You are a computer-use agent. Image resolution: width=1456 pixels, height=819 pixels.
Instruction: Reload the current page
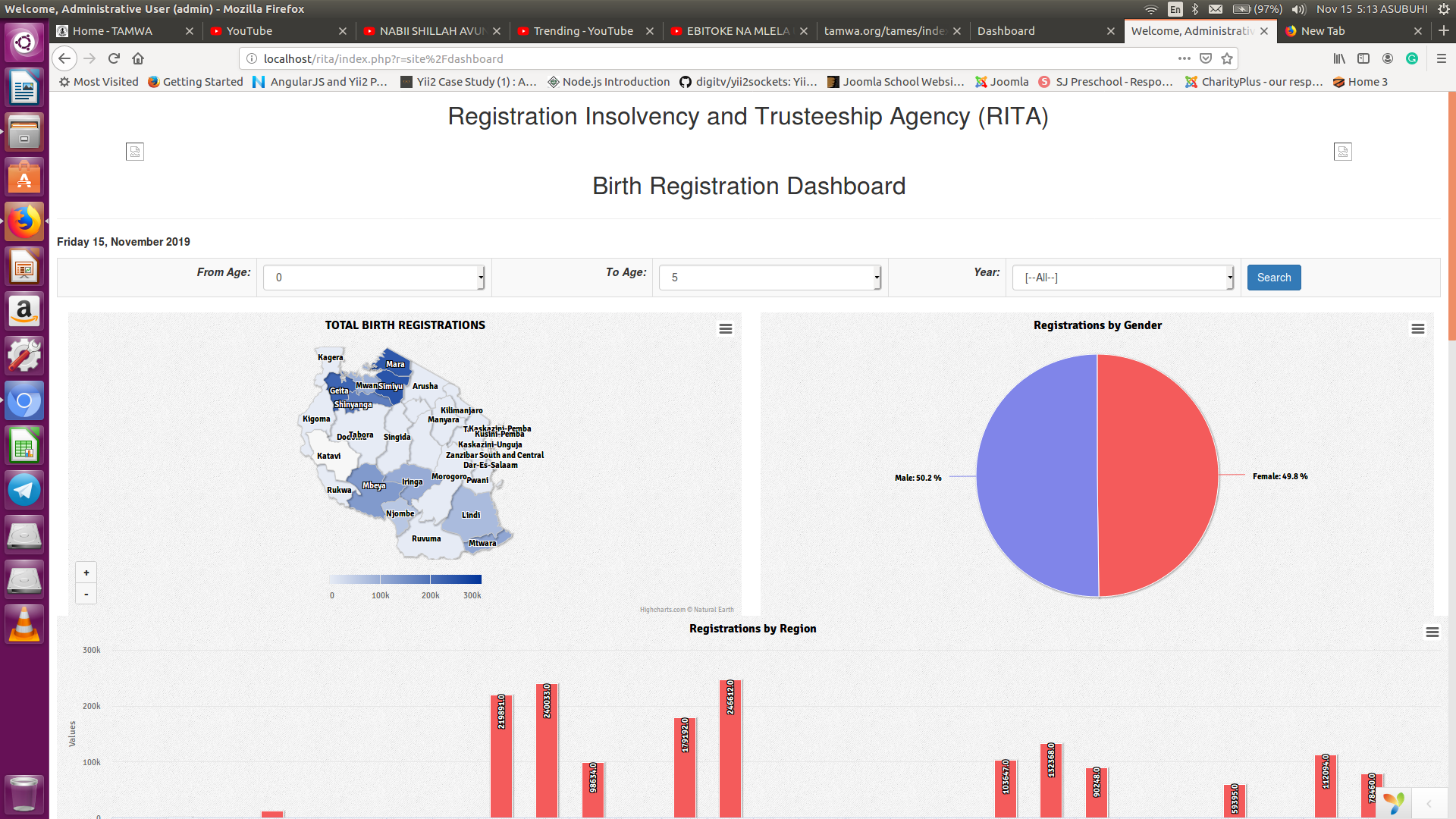[114, 58]
